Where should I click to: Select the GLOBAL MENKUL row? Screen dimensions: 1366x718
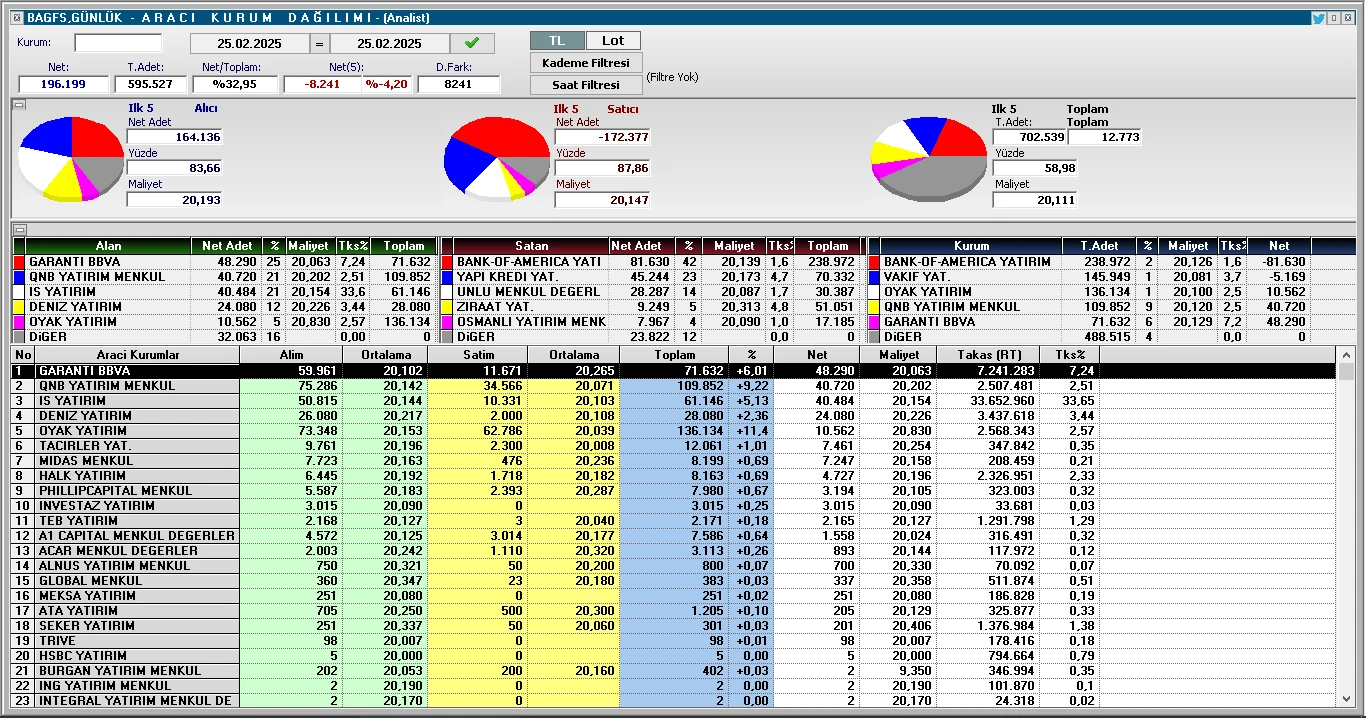tap(675, 581)
